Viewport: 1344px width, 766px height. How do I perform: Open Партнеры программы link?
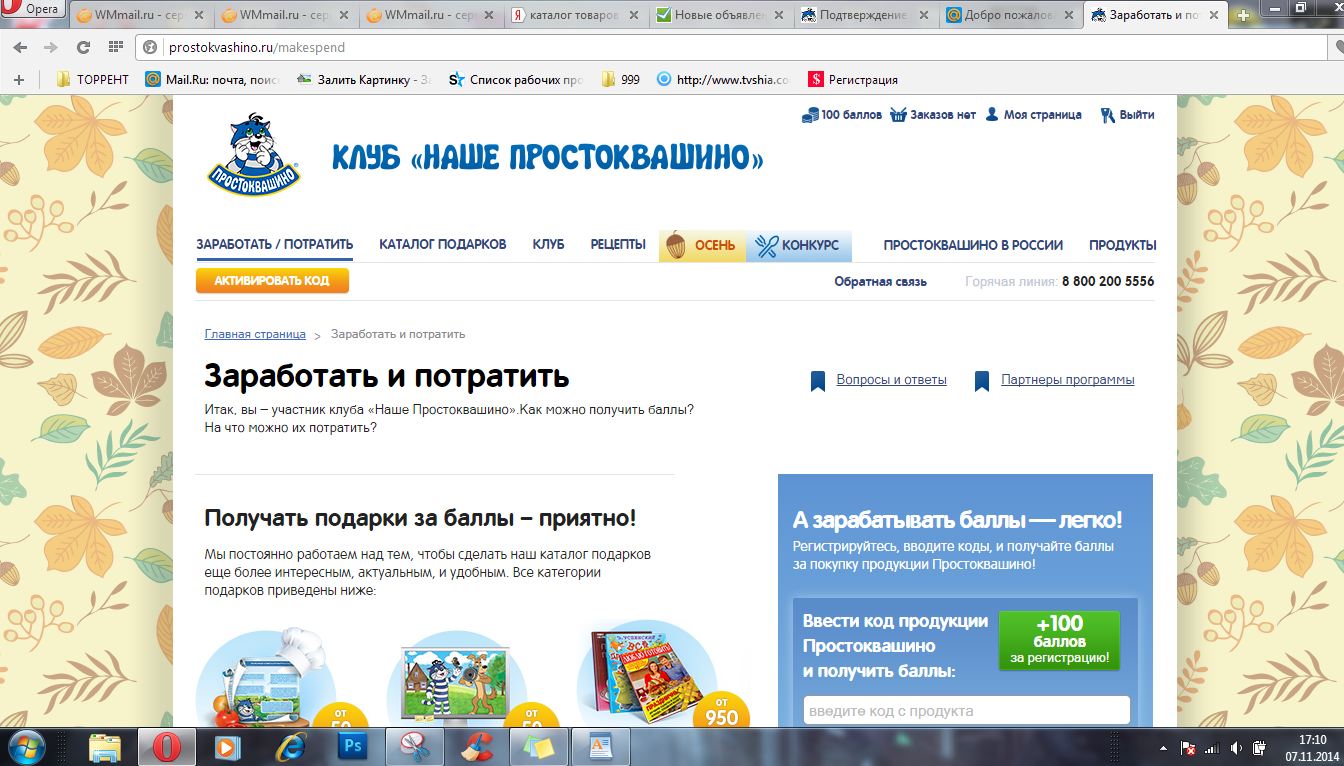[x=1068, y=380]
